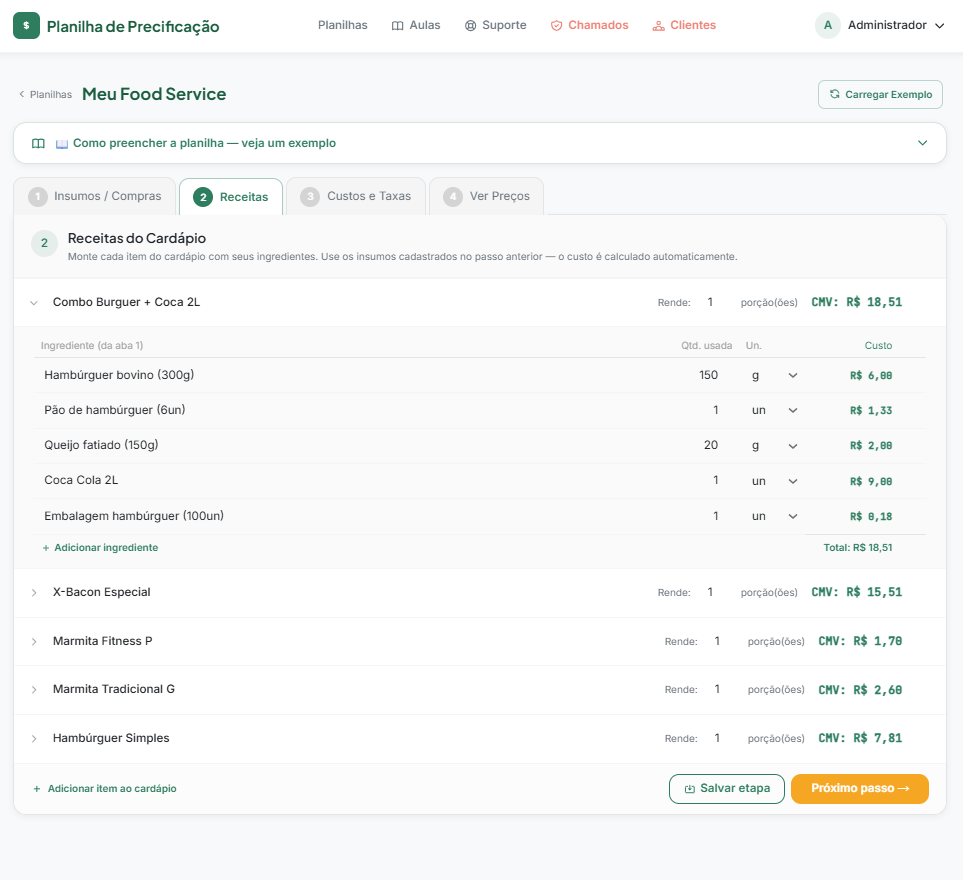Click CMV: R$ 15,51 of X-Bacon
This screenshot has height=880, width=963.
pyautogui.click(x=857, y=593)
